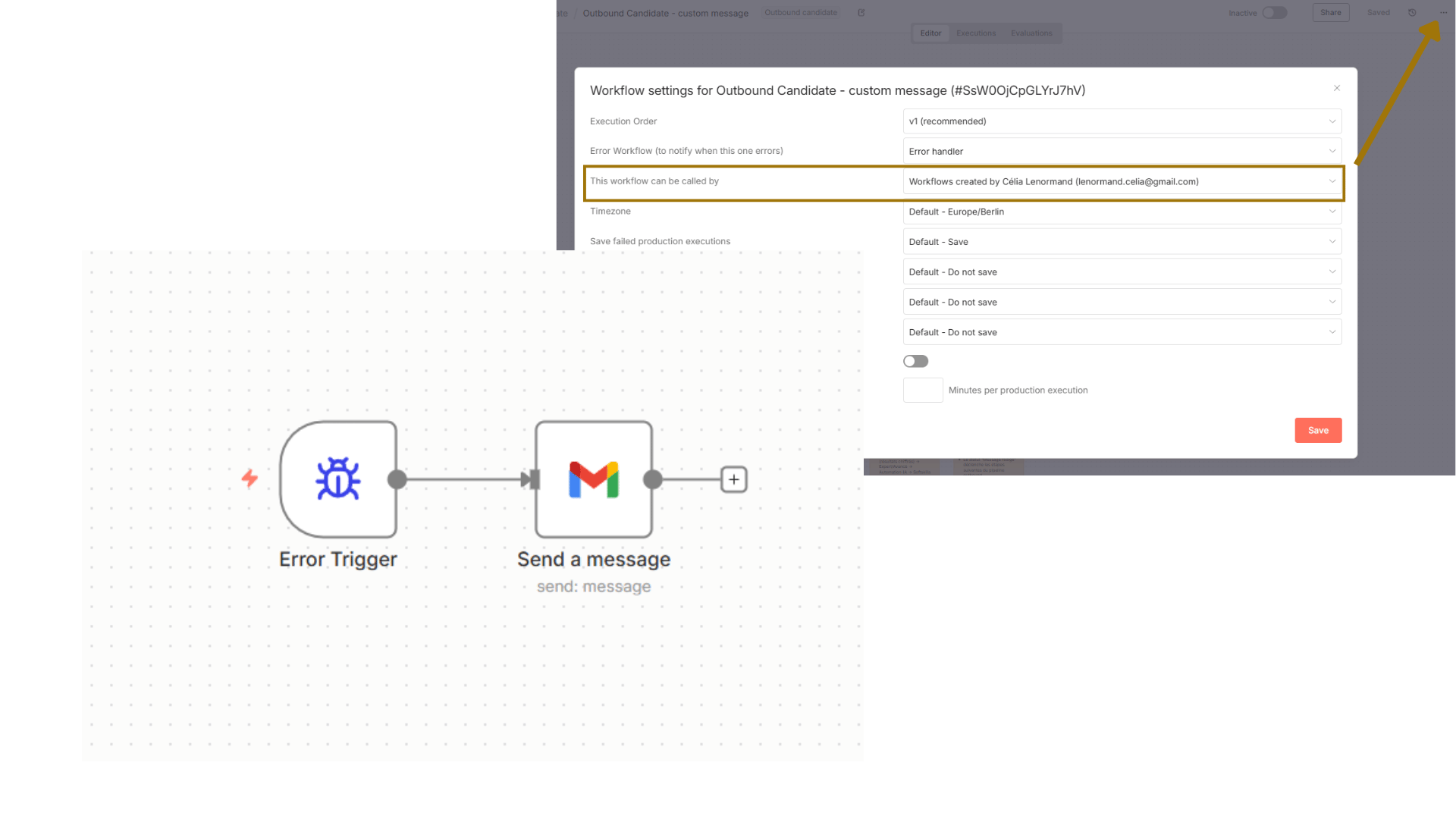Switch to the Executions tab

tap(976, 33)
